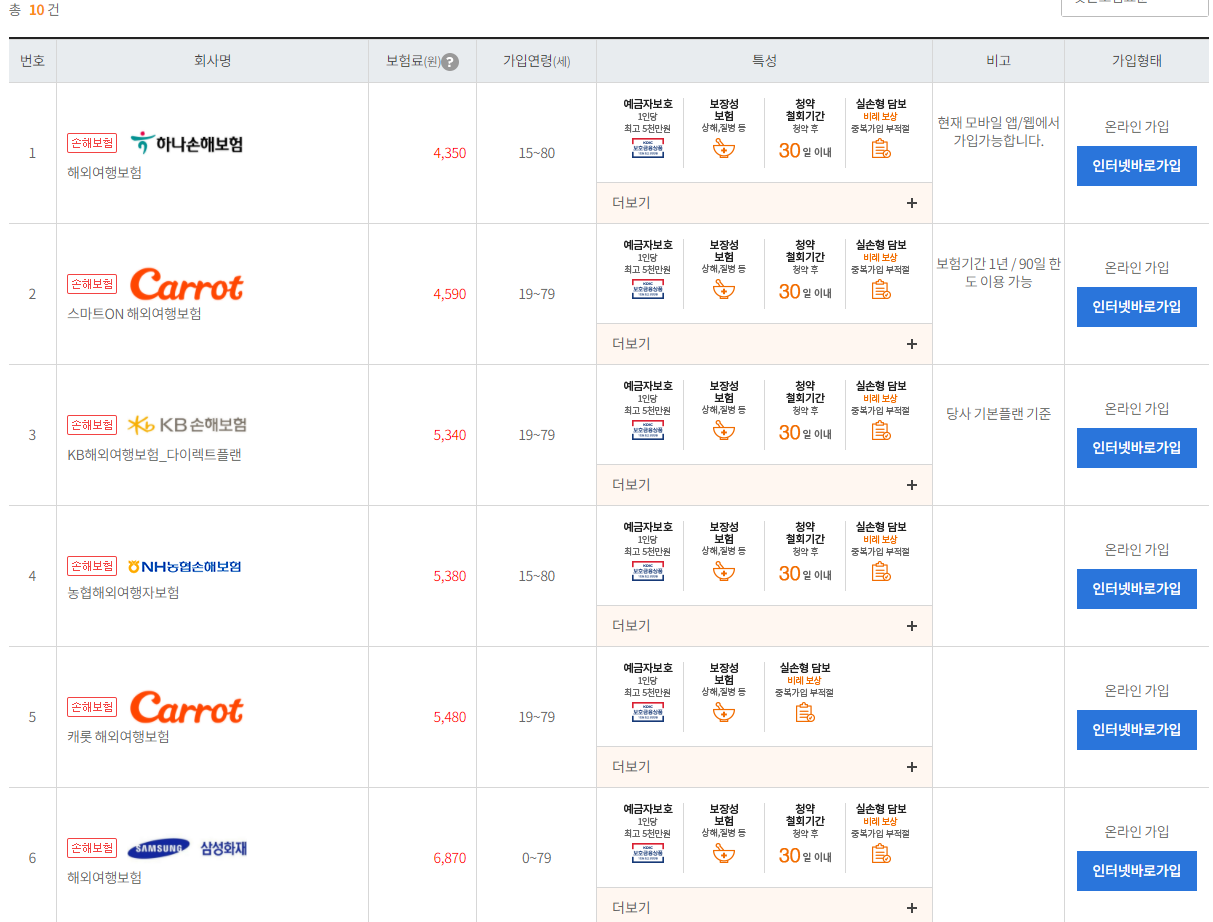
Task: Click the 실손형 담보 clipboard icon in the 캐롯 해외여행보험 row
Action: tap(804, 713)
